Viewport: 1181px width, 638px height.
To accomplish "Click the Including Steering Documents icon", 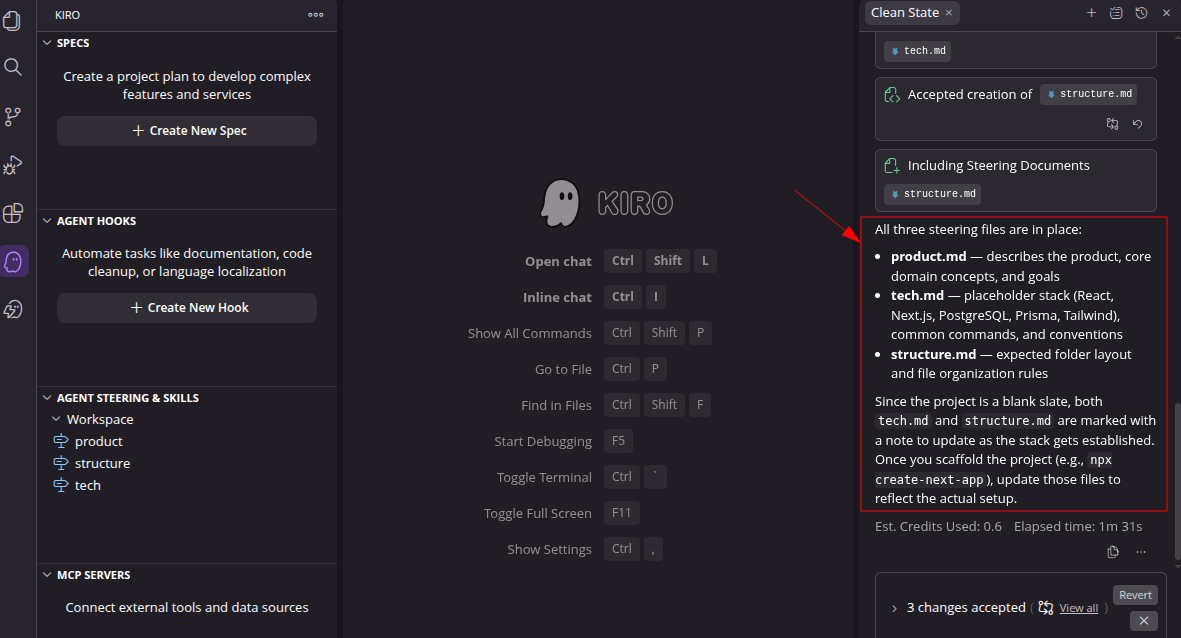I will click(892, 166).
